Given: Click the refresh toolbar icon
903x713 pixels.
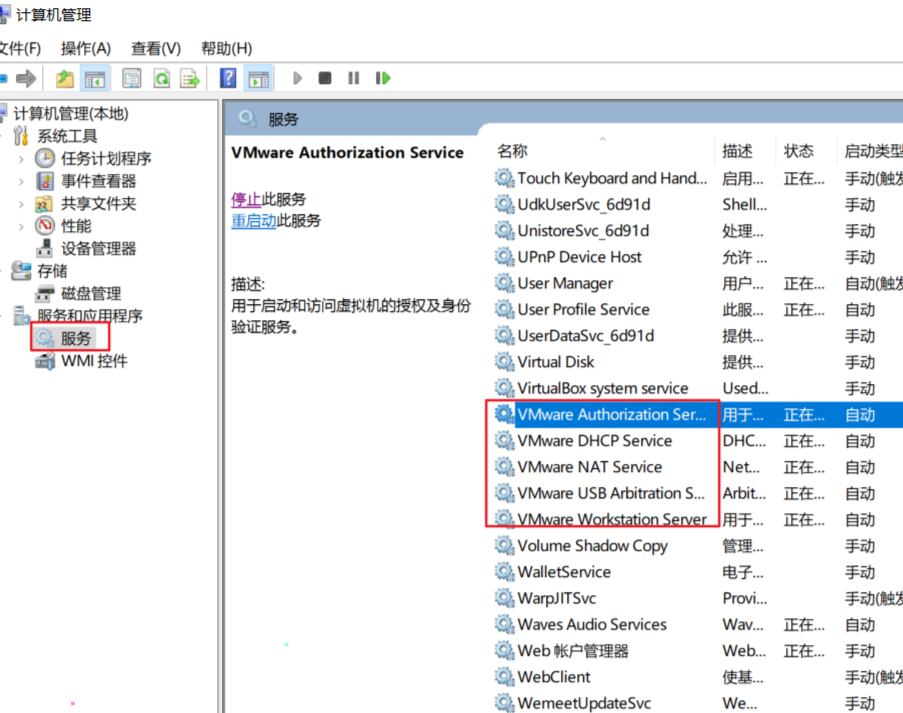Looking at the screenshot, I should [x=162, y=78].
